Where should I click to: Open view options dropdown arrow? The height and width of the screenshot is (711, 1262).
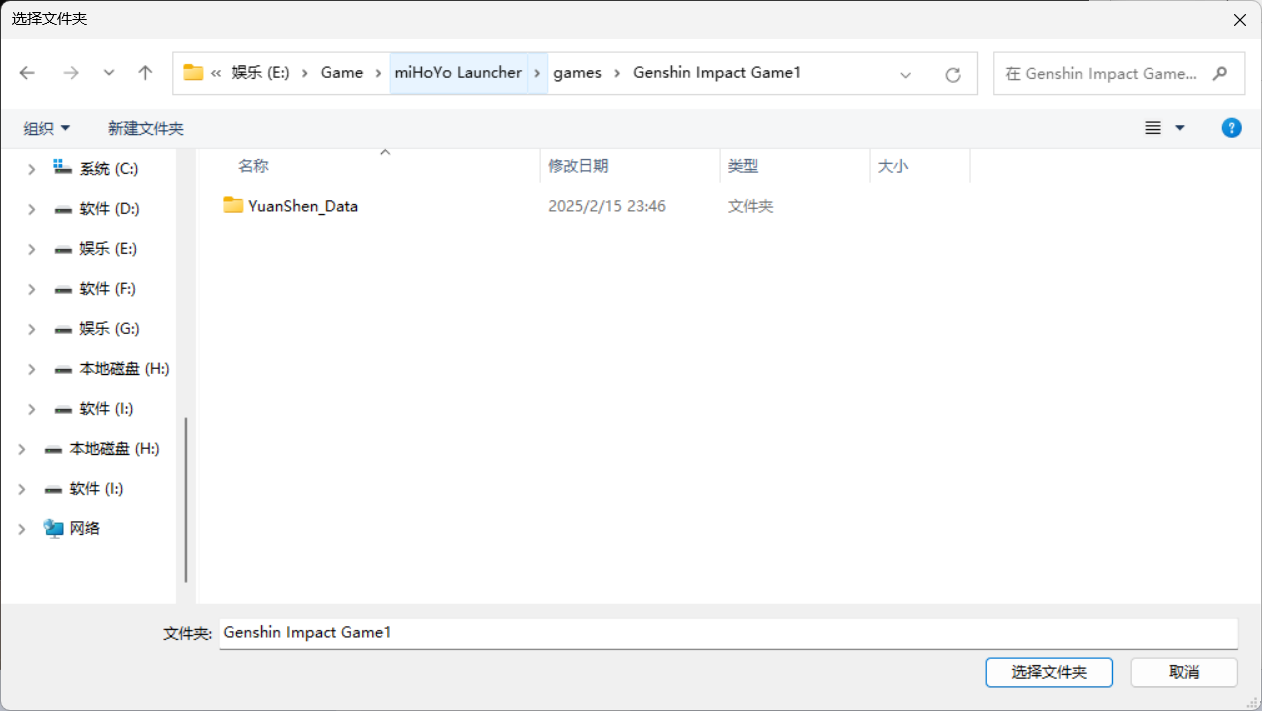(1179, 128)
